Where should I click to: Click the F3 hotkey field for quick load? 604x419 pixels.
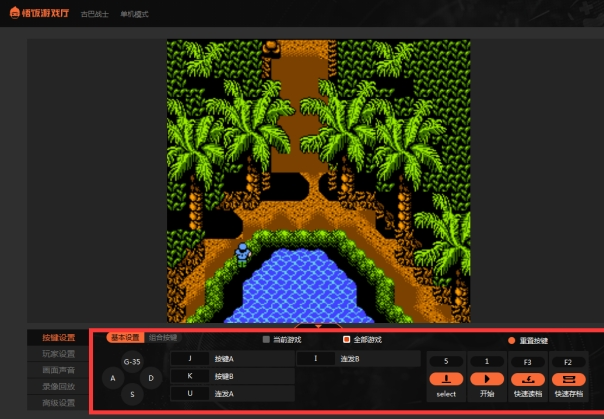527,361
